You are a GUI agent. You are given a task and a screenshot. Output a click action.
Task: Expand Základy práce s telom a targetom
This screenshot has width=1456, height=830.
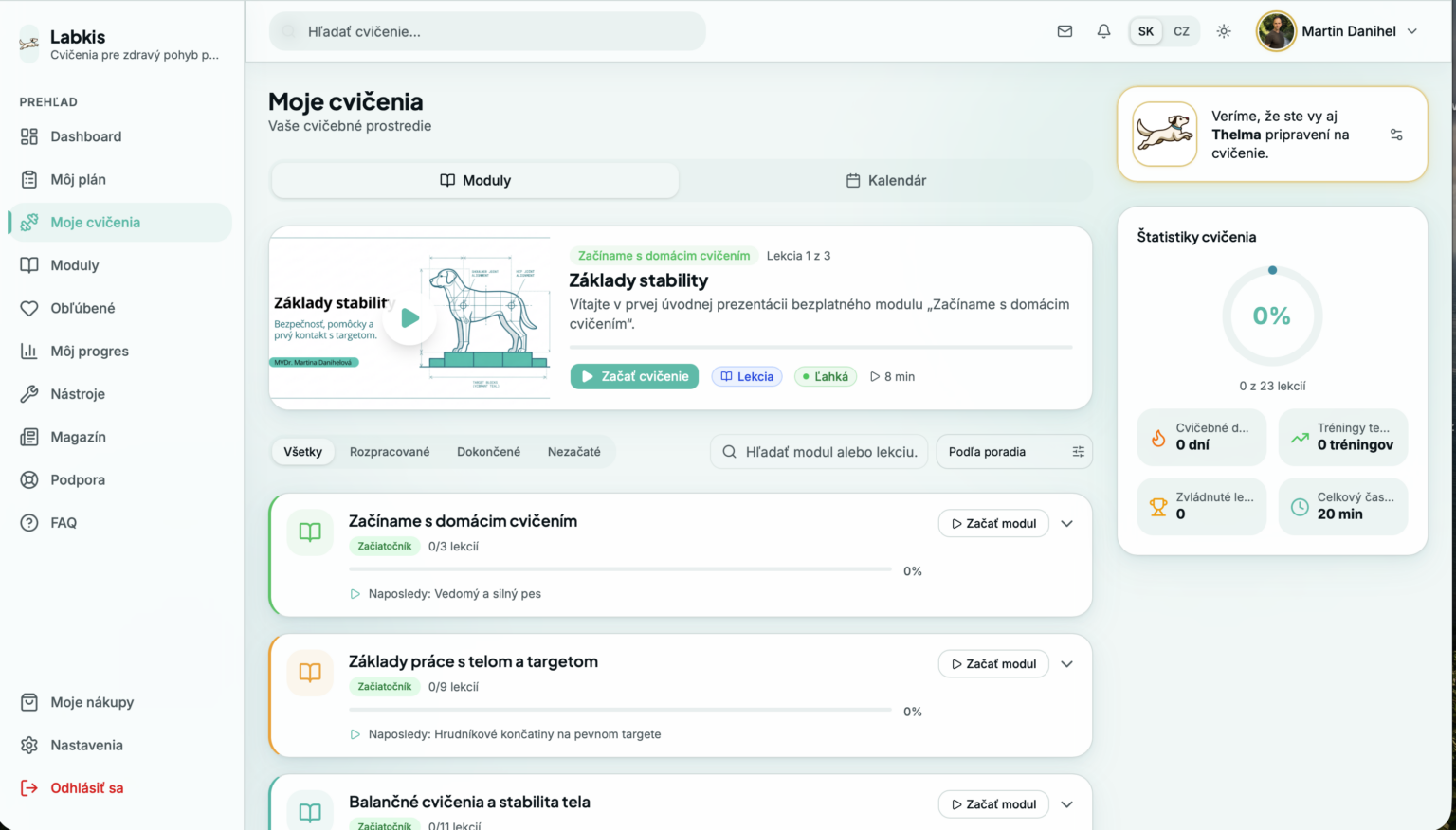click(1067, 663)
